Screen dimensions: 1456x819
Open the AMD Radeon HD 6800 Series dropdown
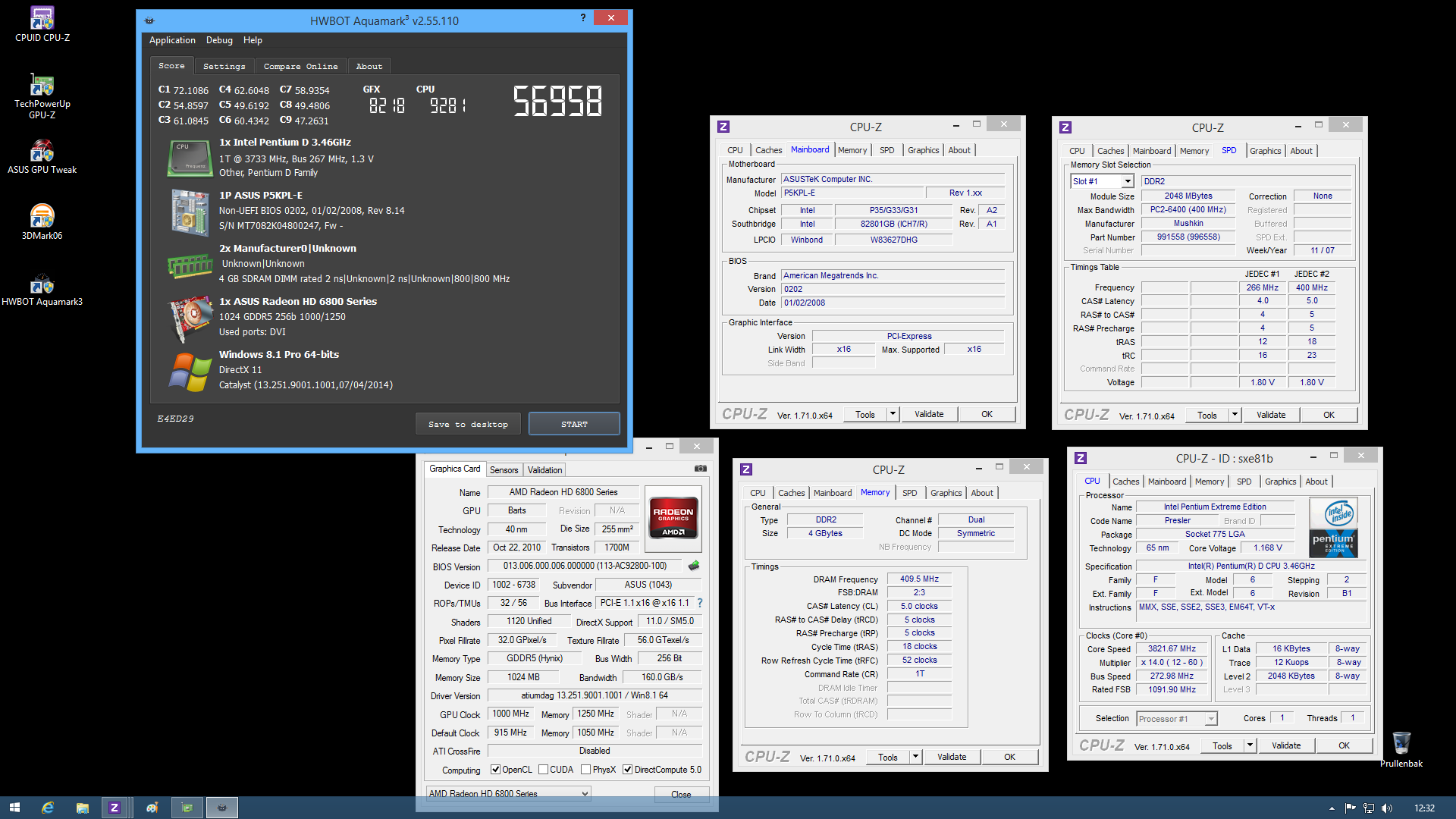tap(508, 793)
